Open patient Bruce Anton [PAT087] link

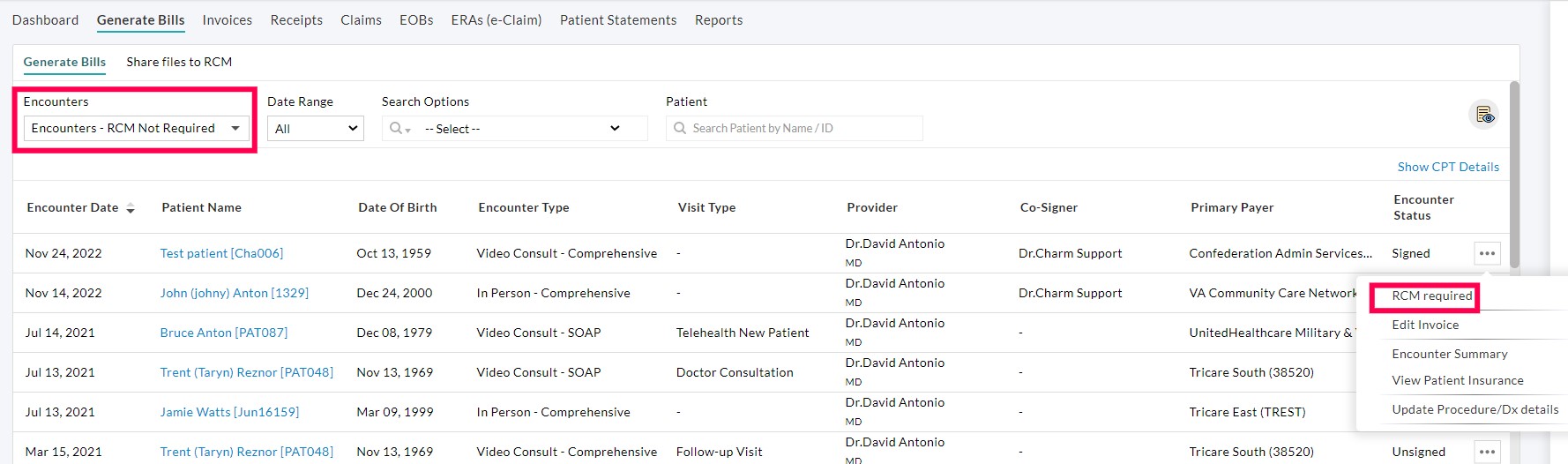(223, 333)
